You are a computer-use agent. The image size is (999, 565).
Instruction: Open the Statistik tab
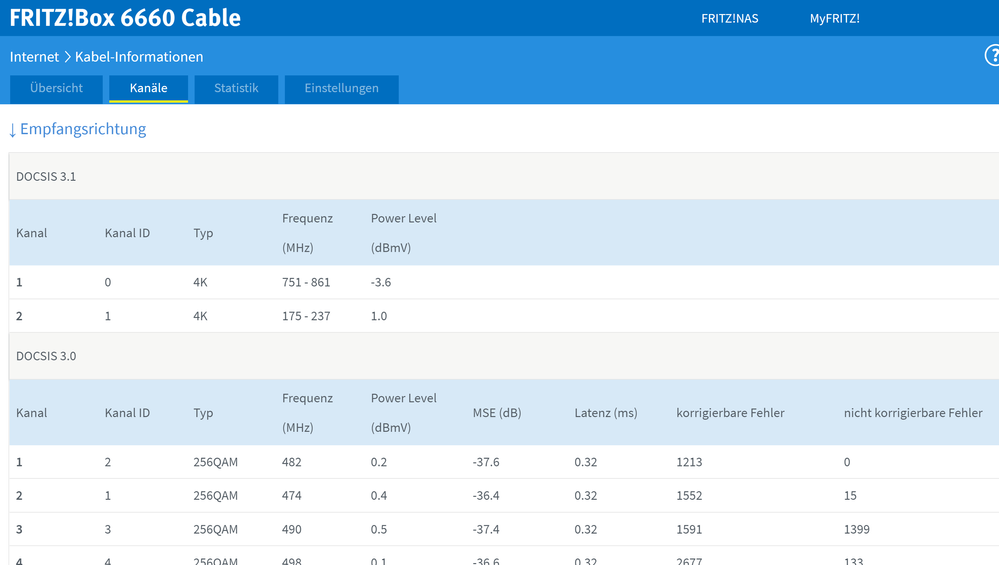coord(236,88)
